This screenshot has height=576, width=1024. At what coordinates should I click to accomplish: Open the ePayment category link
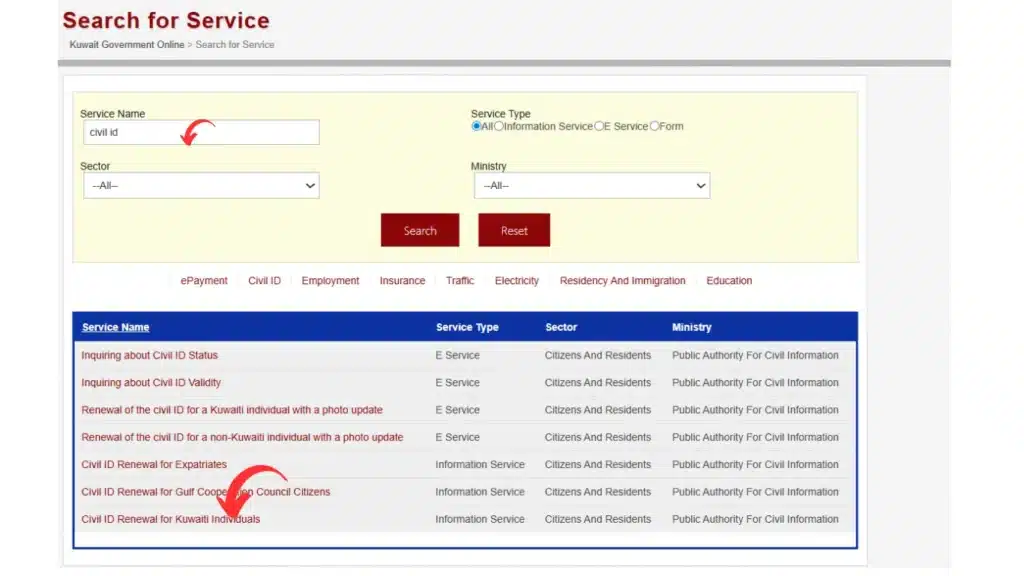click(204, 281)
